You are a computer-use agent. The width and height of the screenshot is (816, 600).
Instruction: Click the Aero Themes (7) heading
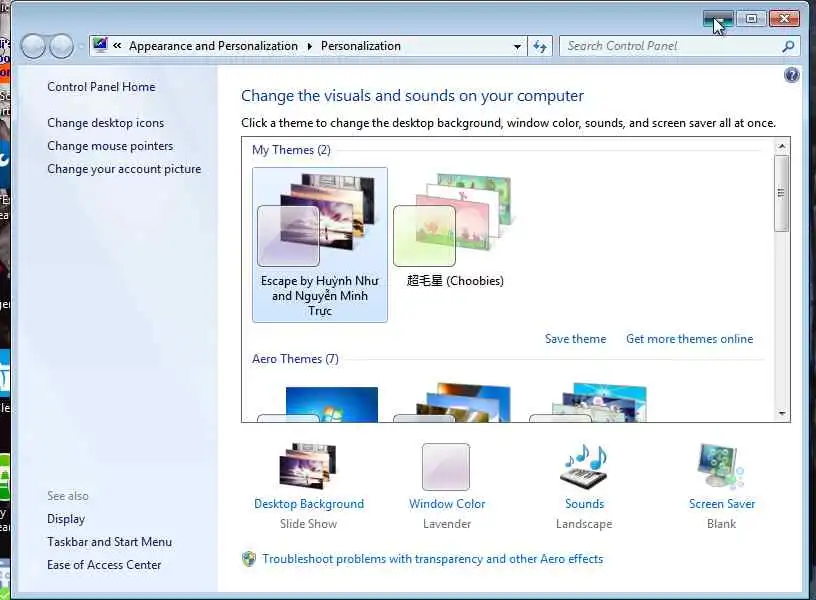tap(295, 359)
